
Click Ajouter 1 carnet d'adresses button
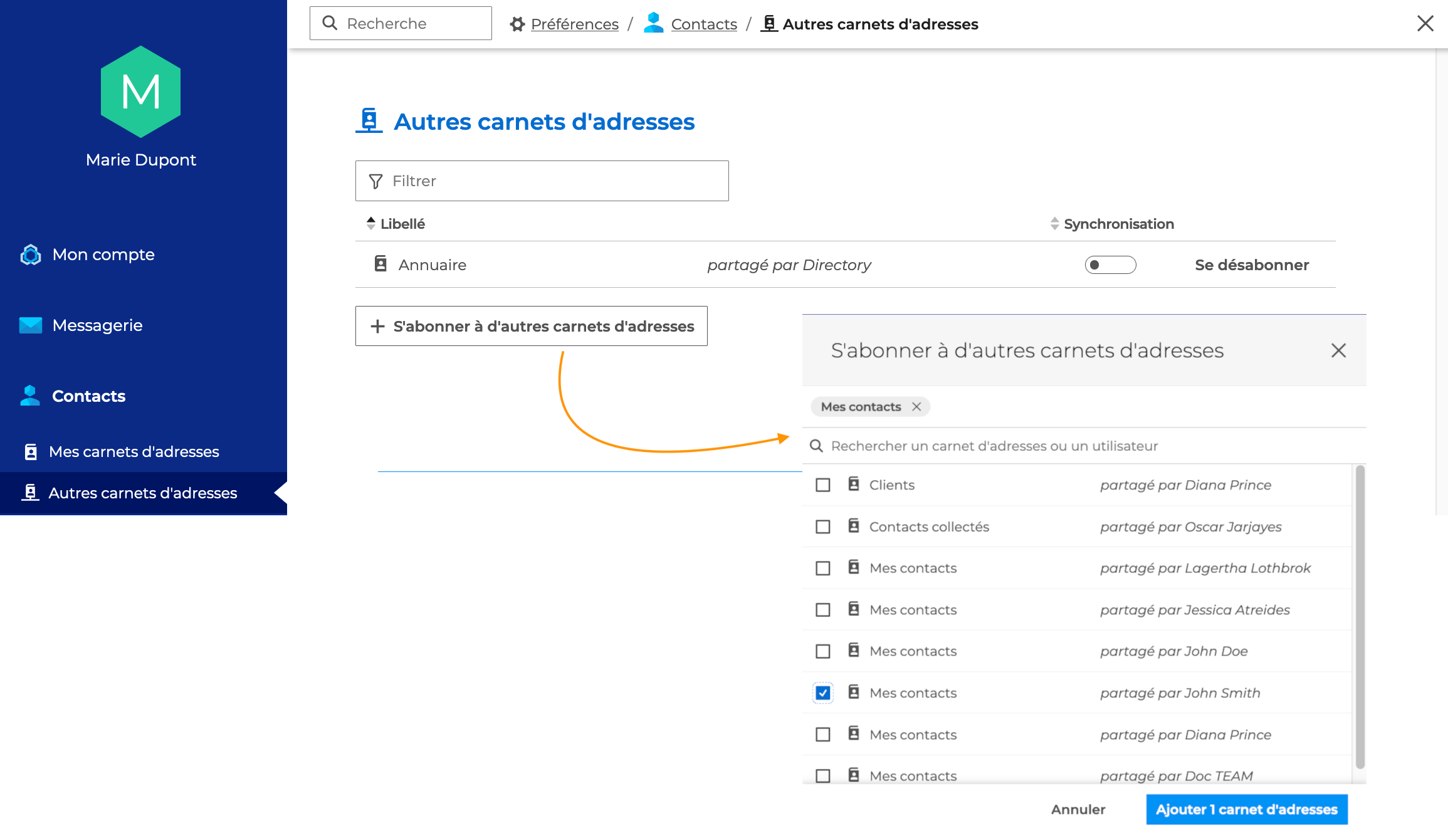(x=1246, y=809)
